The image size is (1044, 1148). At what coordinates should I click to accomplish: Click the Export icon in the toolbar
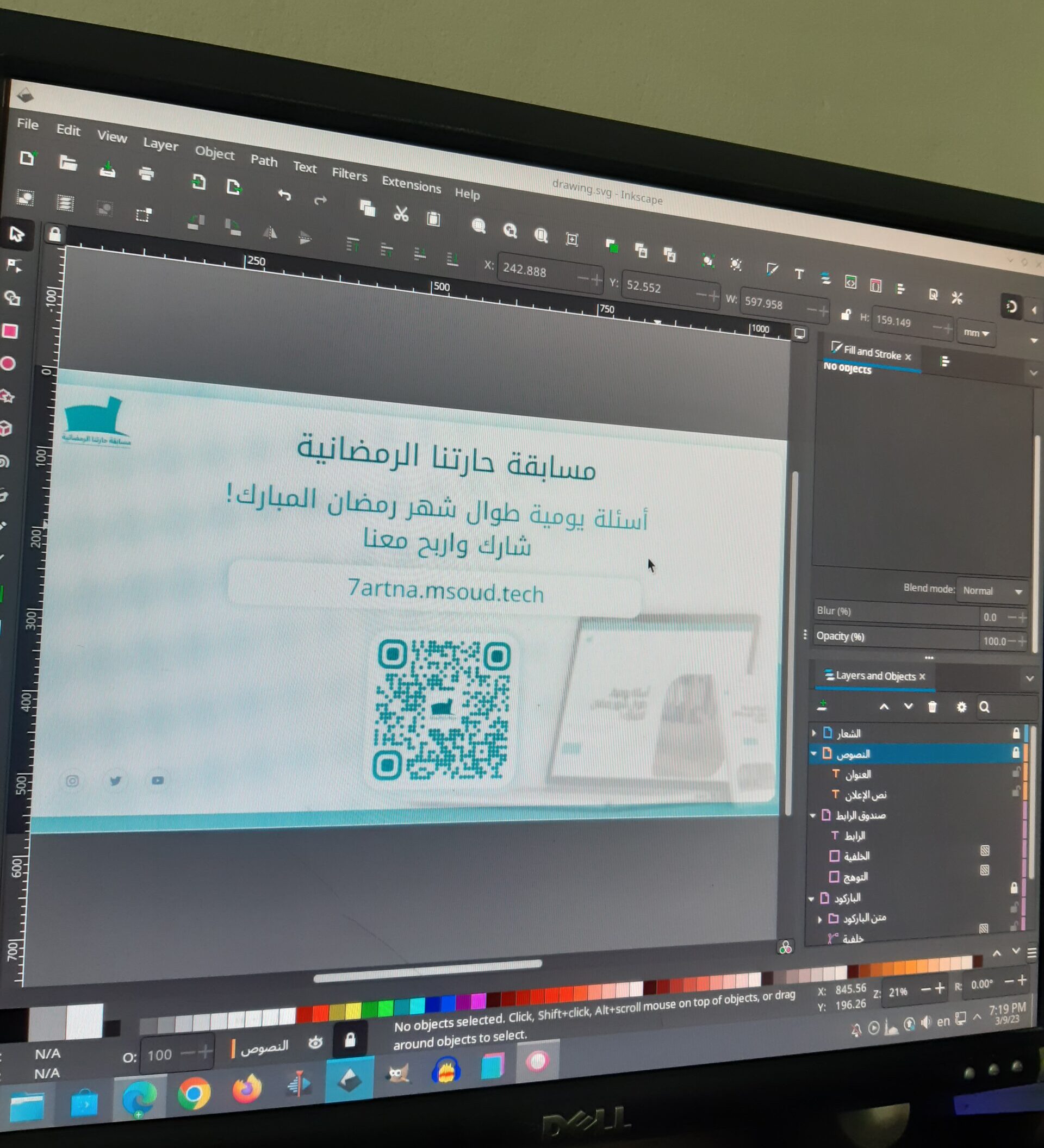point(233,186)
